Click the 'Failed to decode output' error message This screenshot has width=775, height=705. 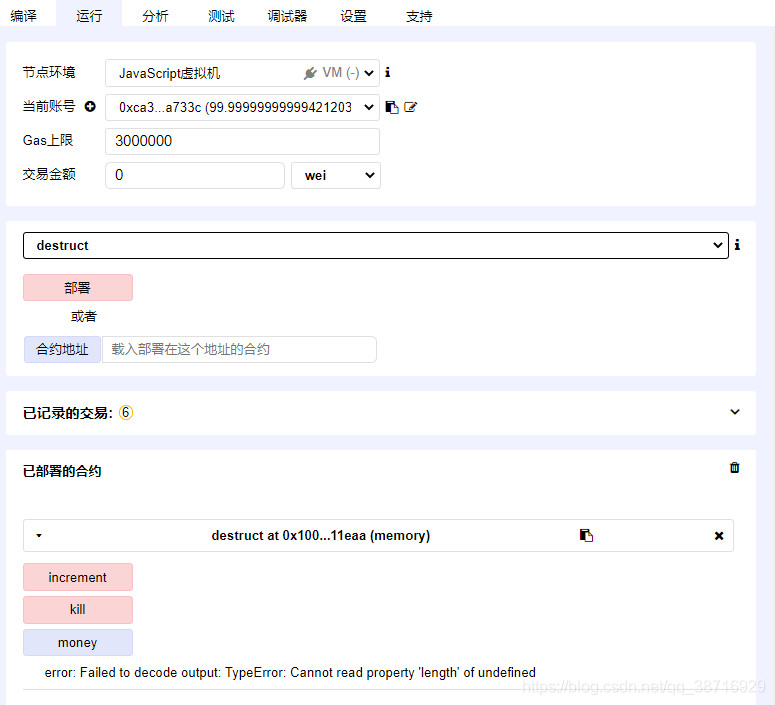tap(290, 672)
